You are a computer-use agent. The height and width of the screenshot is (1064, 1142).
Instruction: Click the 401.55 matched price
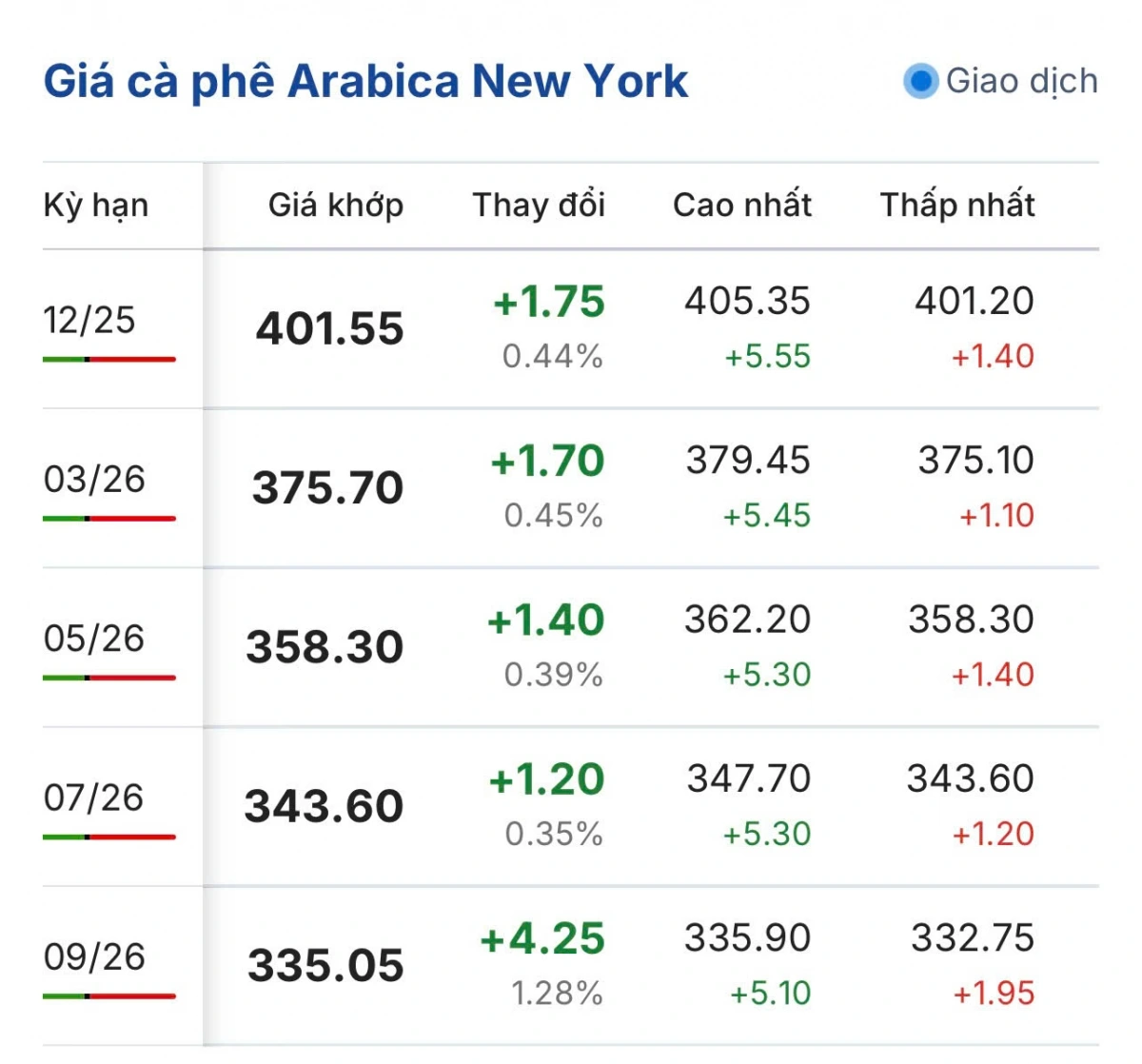329,328
